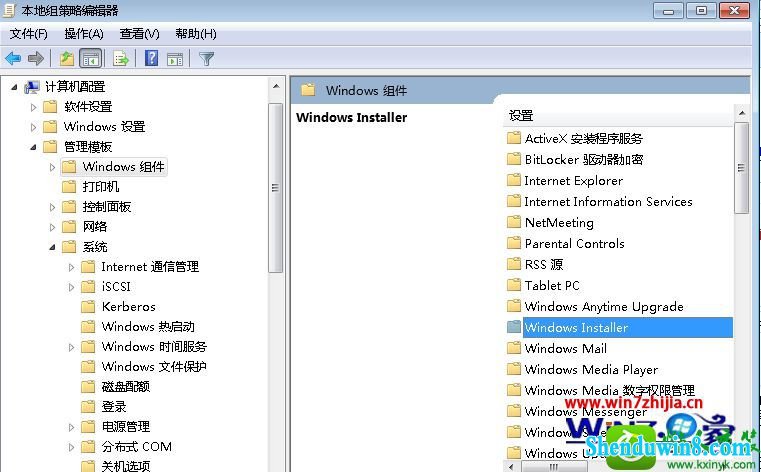Expand the 软件设置 node
This screenshot has height=472, width=761.
coord(33,107)
